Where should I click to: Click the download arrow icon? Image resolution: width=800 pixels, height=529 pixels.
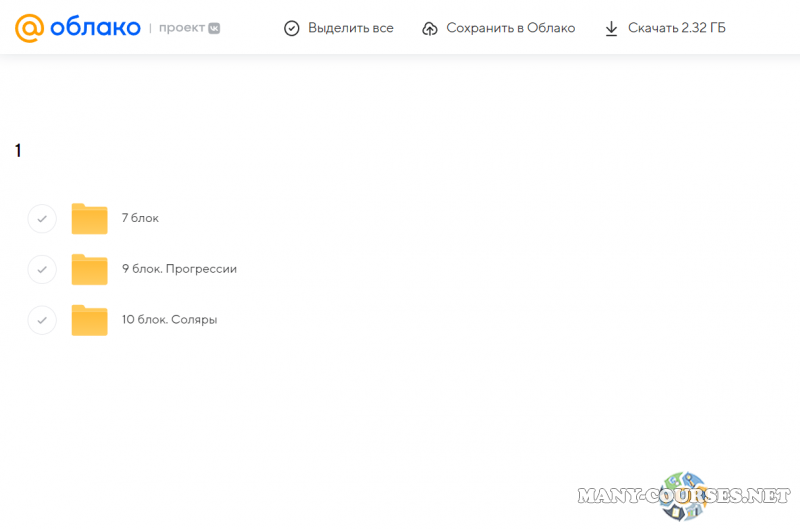pos(612,28)
